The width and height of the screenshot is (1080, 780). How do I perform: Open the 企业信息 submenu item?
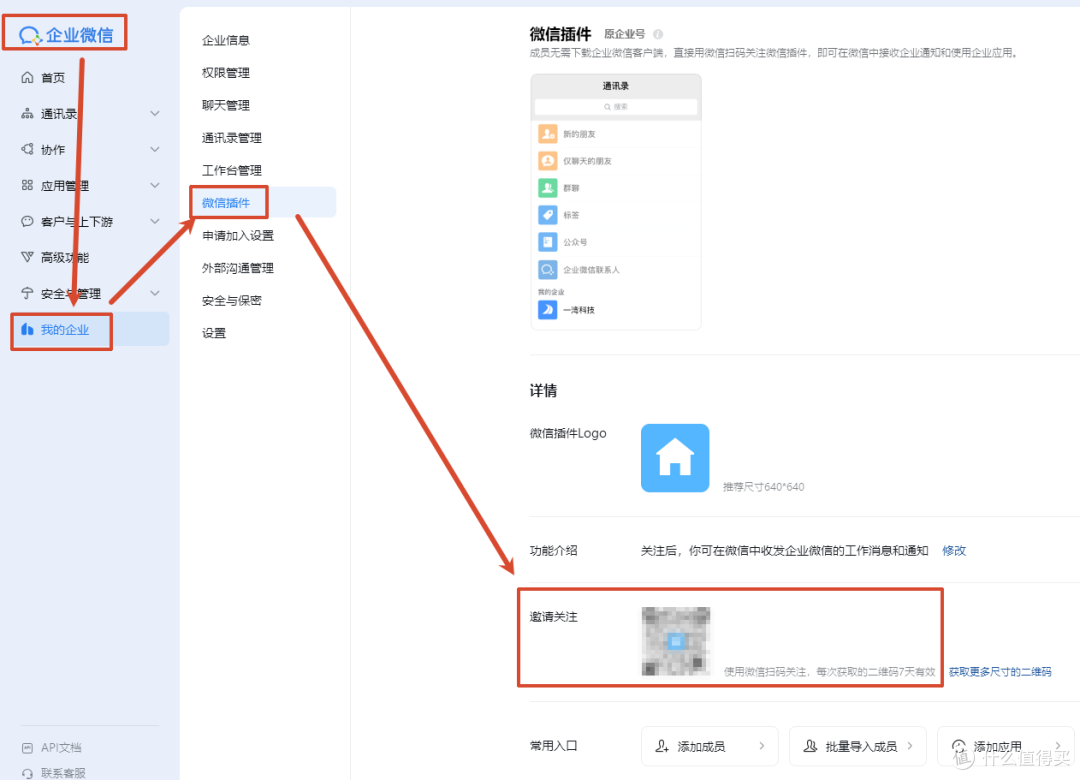[x=225, y=40]
